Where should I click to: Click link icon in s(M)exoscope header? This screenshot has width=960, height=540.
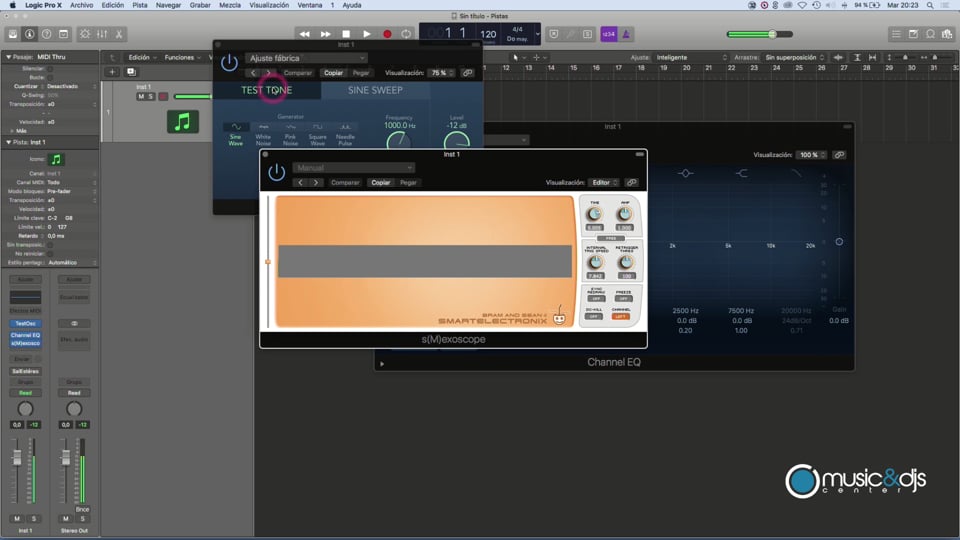pyautogui.click(x=631, y=182)
